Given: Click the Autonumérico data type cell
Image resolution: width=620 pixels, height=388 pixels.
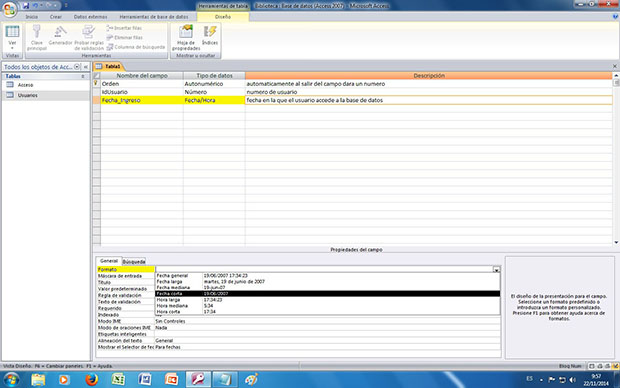Looking at the screenshot, I should [214, 84].
